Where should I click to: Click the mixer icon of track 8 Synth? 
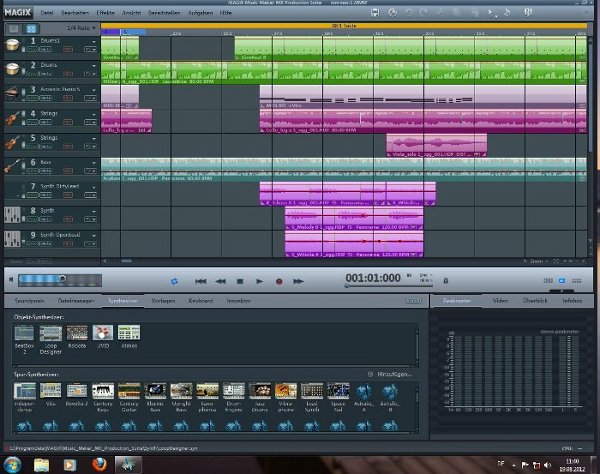coord(12,215)
